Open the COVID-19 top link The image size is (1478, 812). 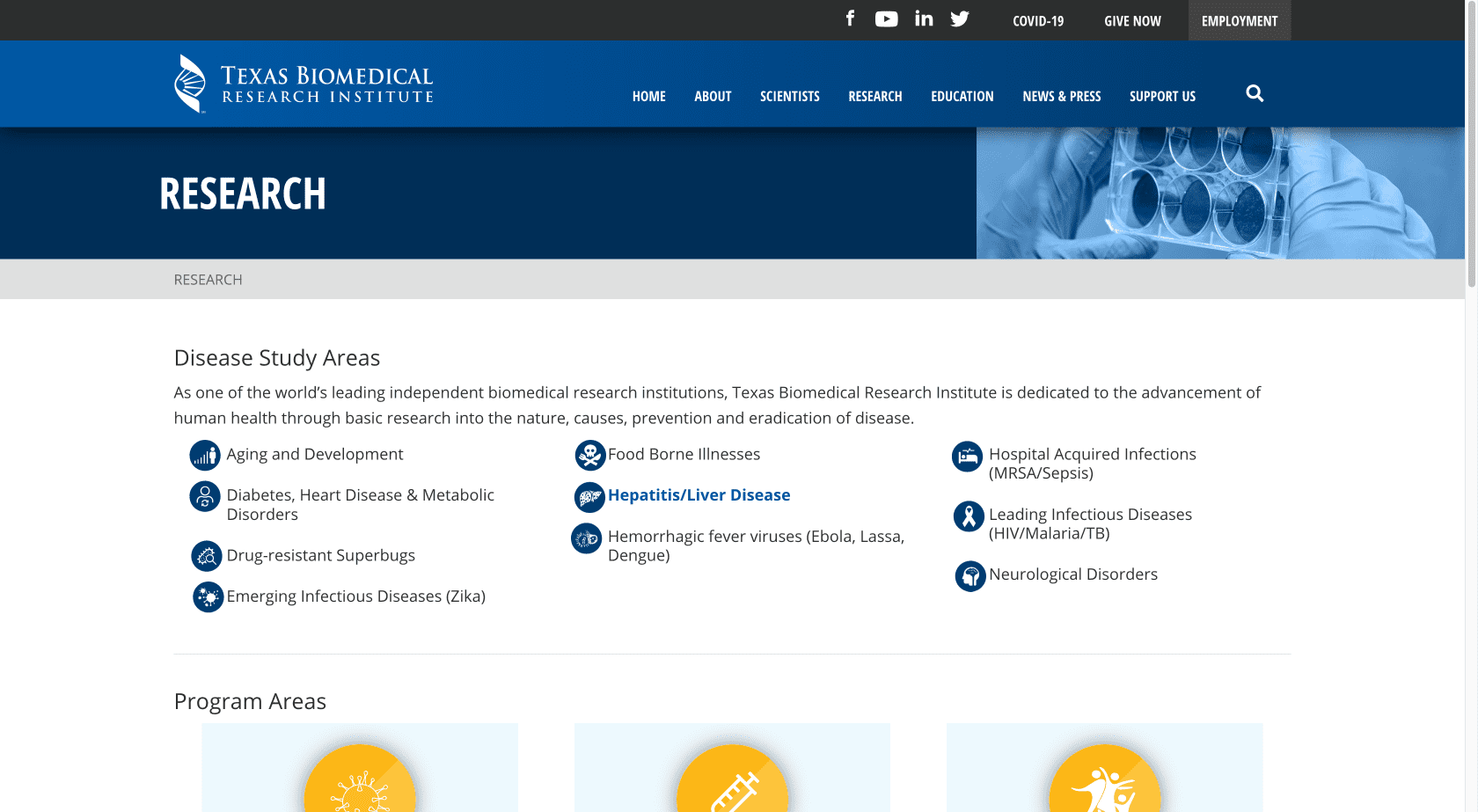tap(1038, 21)
